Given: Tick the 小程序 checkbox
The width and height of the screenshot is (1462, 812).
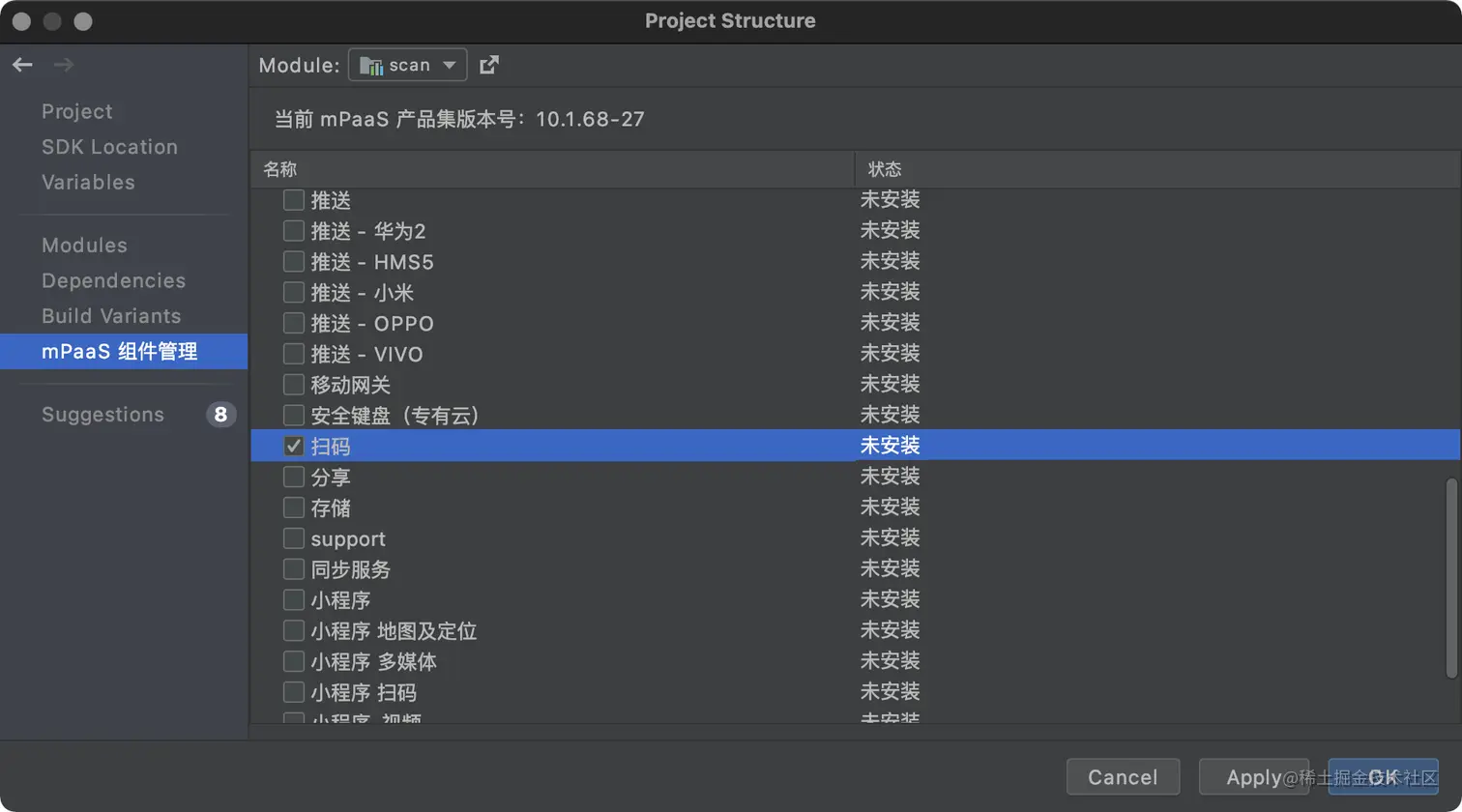Looking at the screenshot, I should tap(294, 600).
